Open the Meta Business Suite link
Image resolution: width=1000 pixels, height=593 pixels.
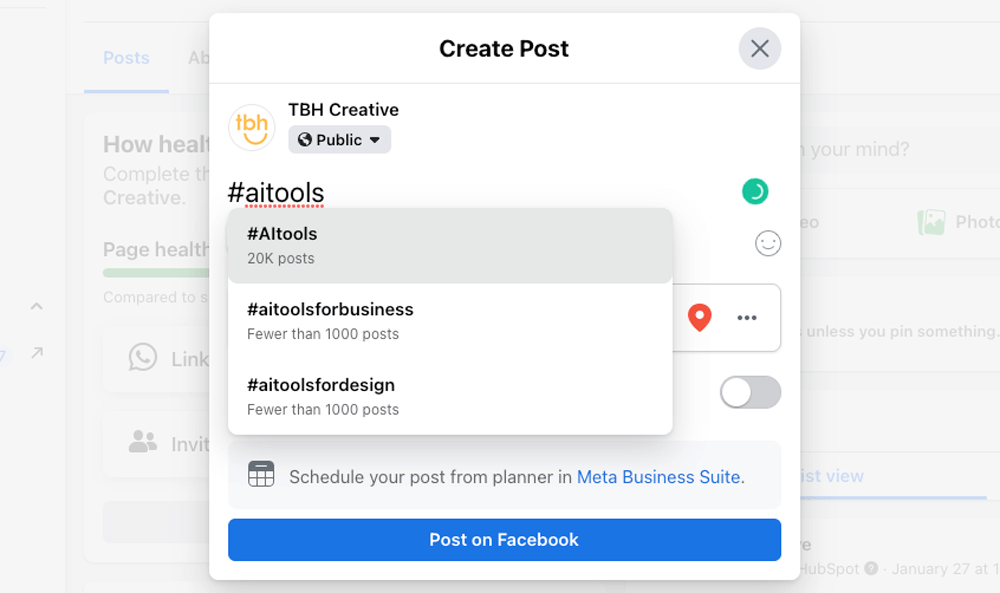pos(659,477)
